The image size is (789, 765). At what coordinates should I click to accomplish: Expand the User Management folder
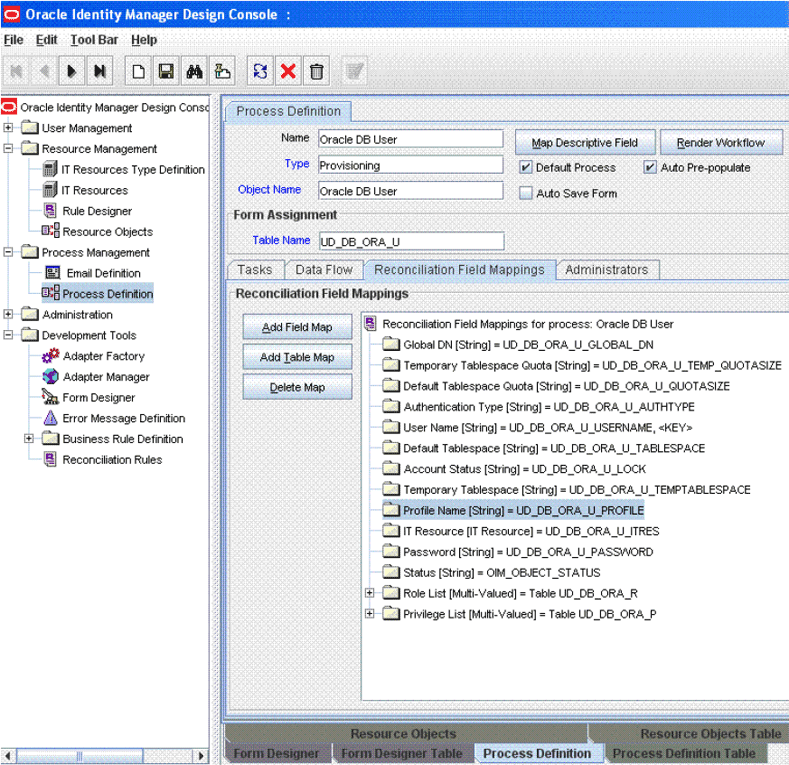point(8,128)
